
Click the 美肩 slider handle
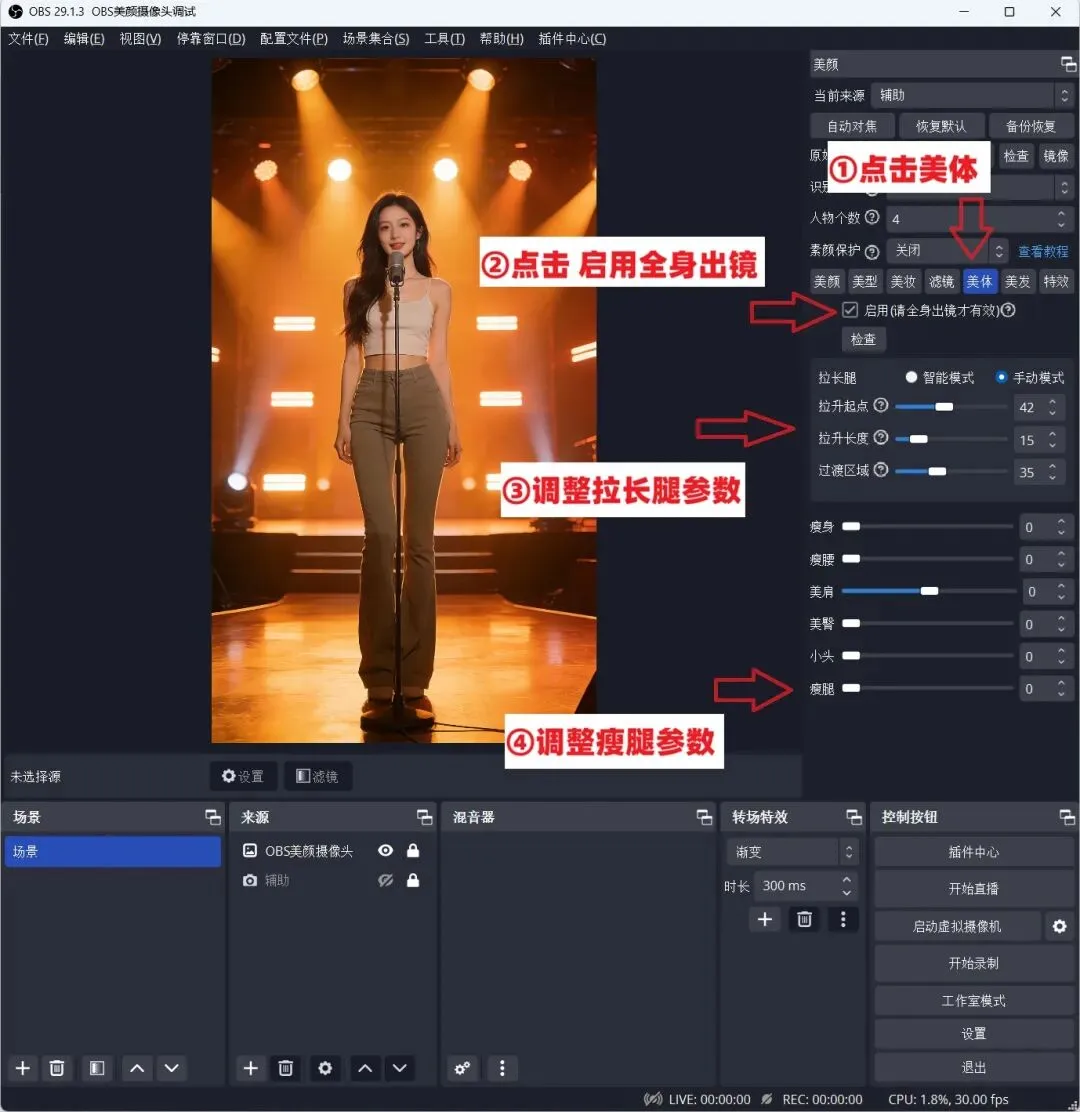point(929,591)
